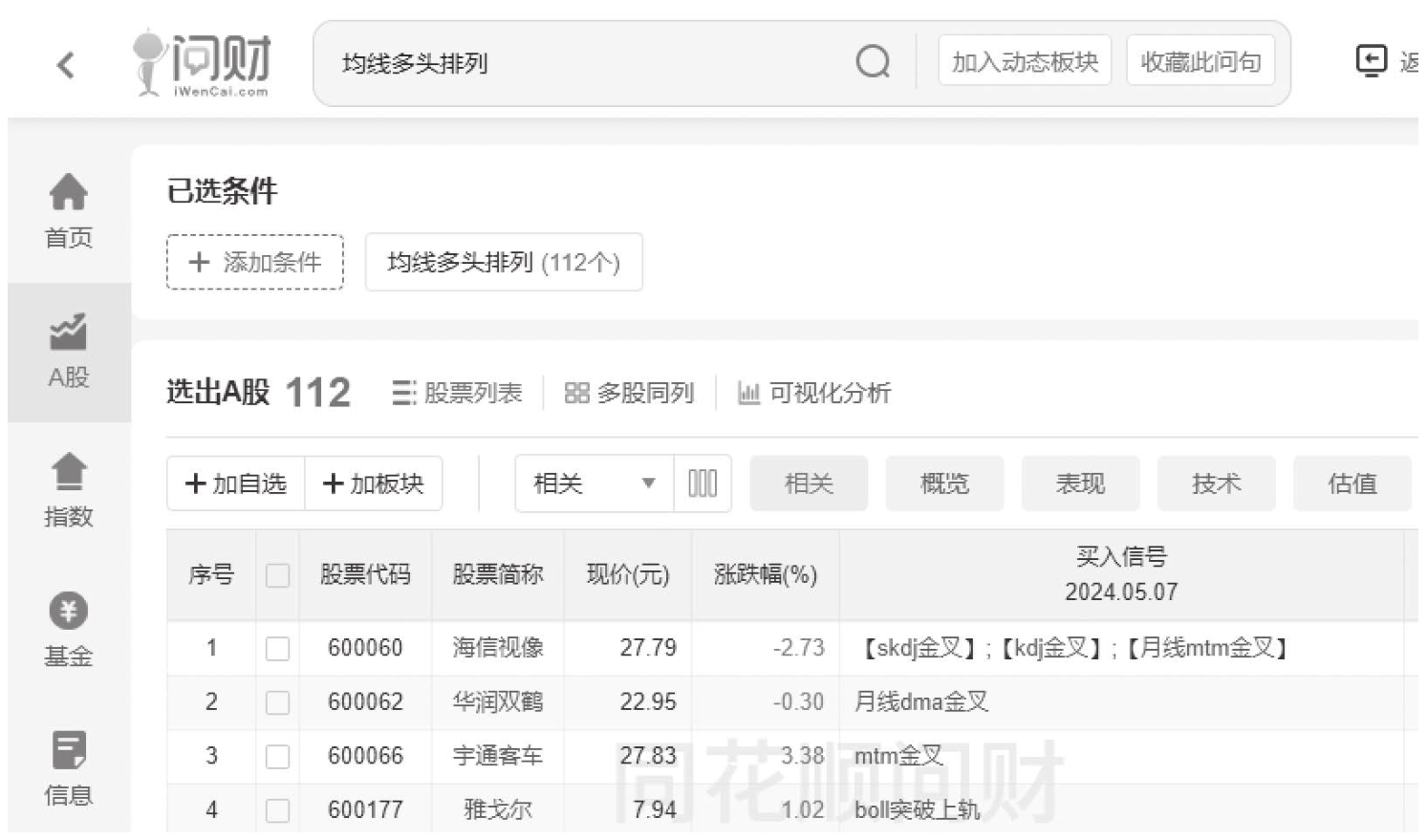Click 加入动态板块 button
Screen dimensions: 1427x840
click(1025, 61)
